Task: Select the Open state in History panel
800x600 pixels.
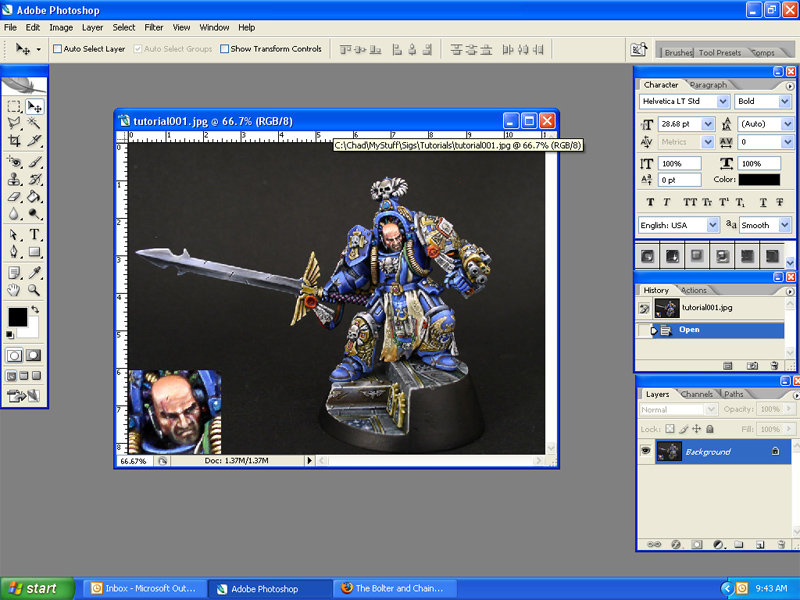Action: coord(690,330)
